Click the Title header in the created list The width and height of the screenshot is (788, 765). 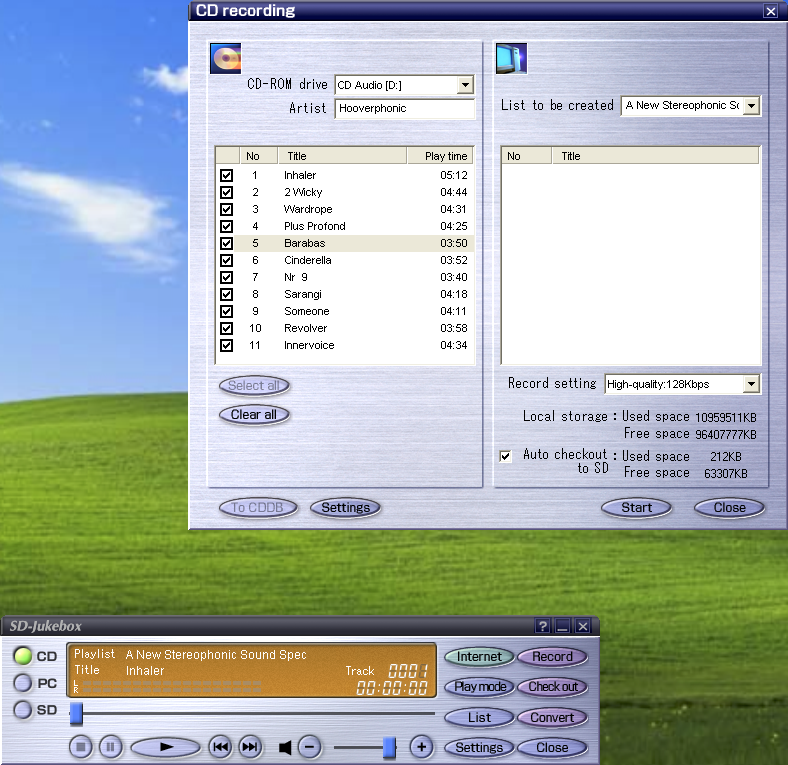click(x=655, y=156)
